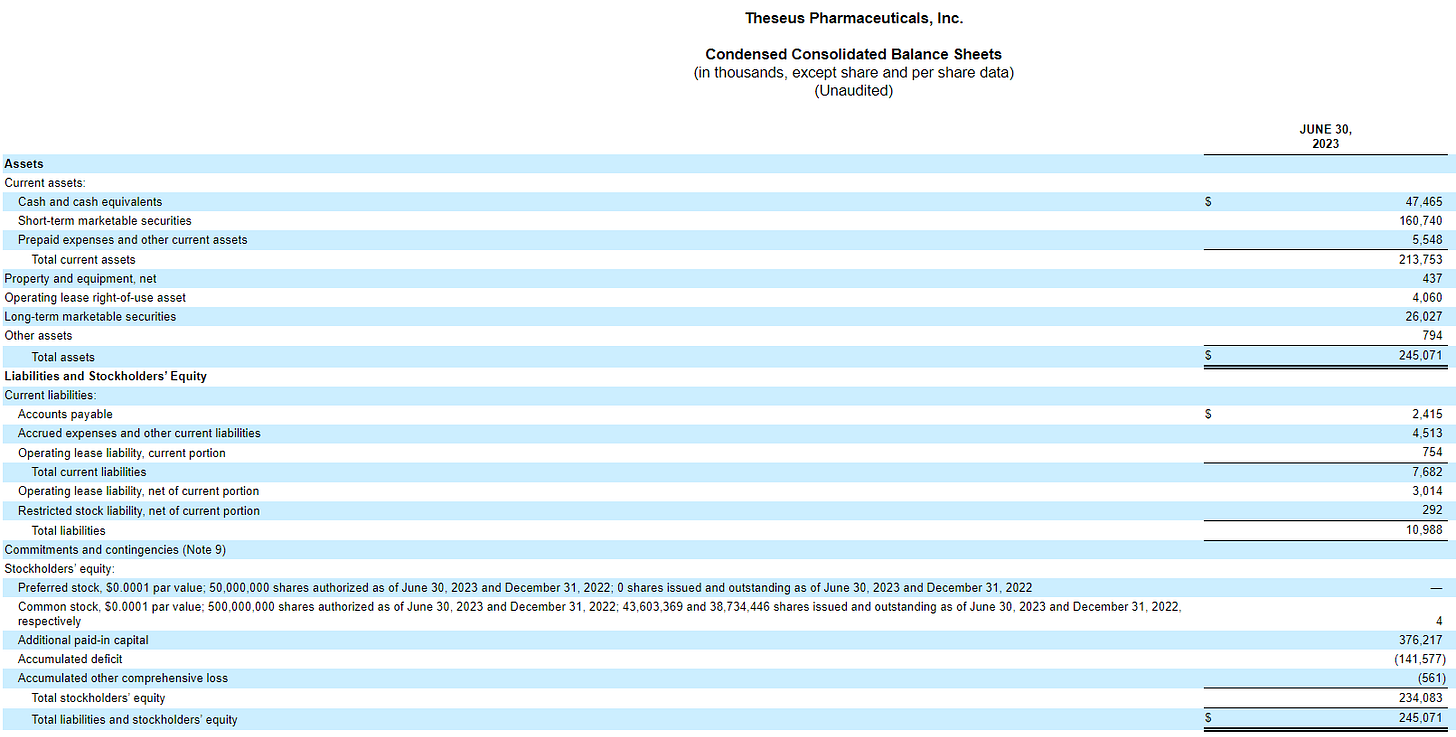Select the 26,027 value
Screen dimensions: 1456x737
(1424, 317)
